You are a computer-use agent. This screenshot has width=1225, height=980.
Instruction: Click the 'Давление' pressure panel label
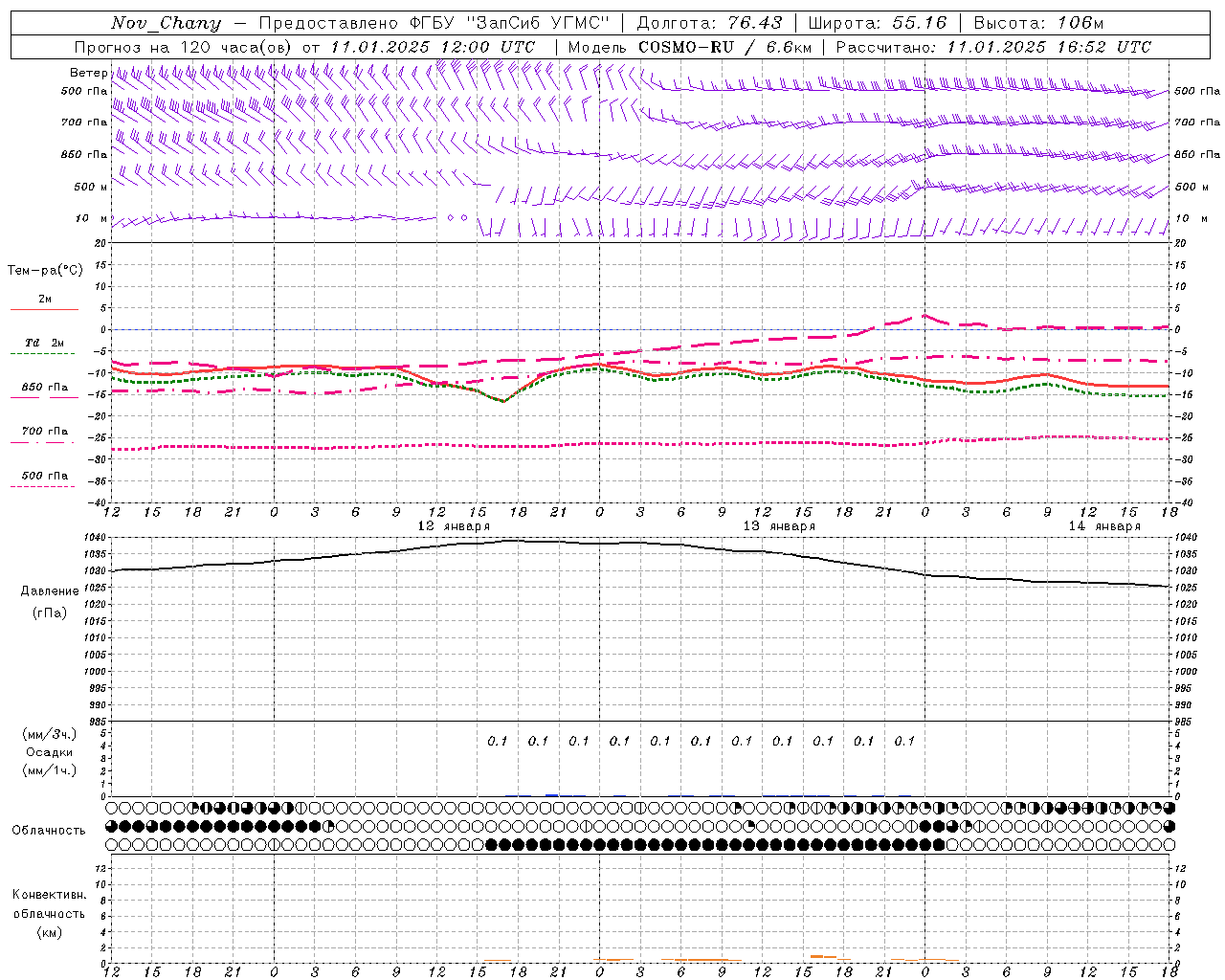pos(50,591)
